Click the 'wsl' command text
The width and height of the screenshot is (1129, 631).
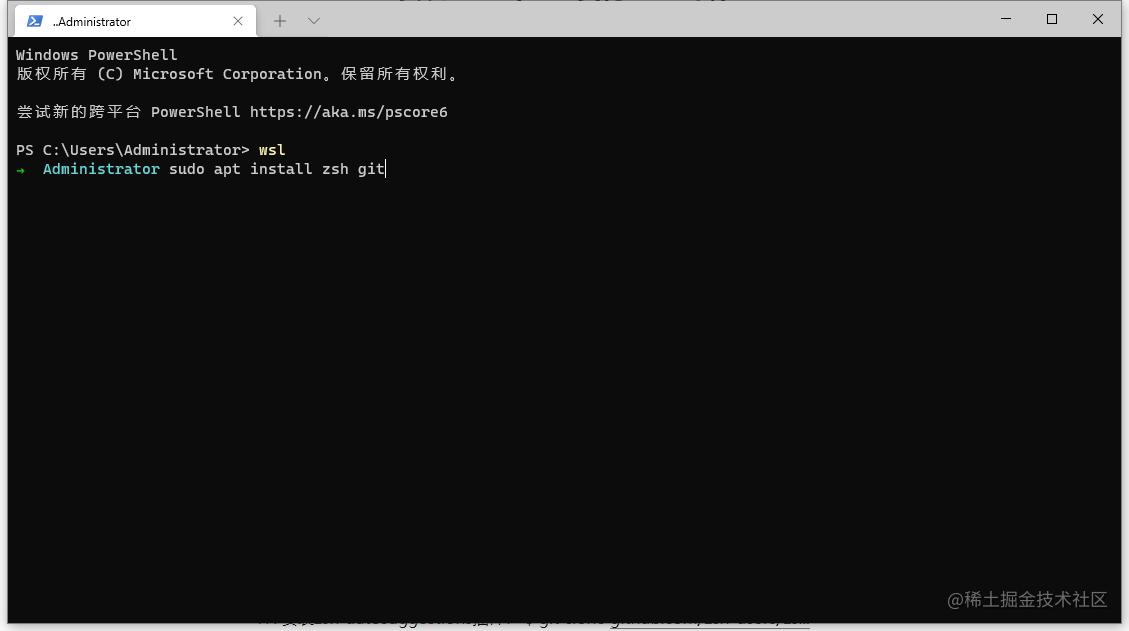point(272,150)
